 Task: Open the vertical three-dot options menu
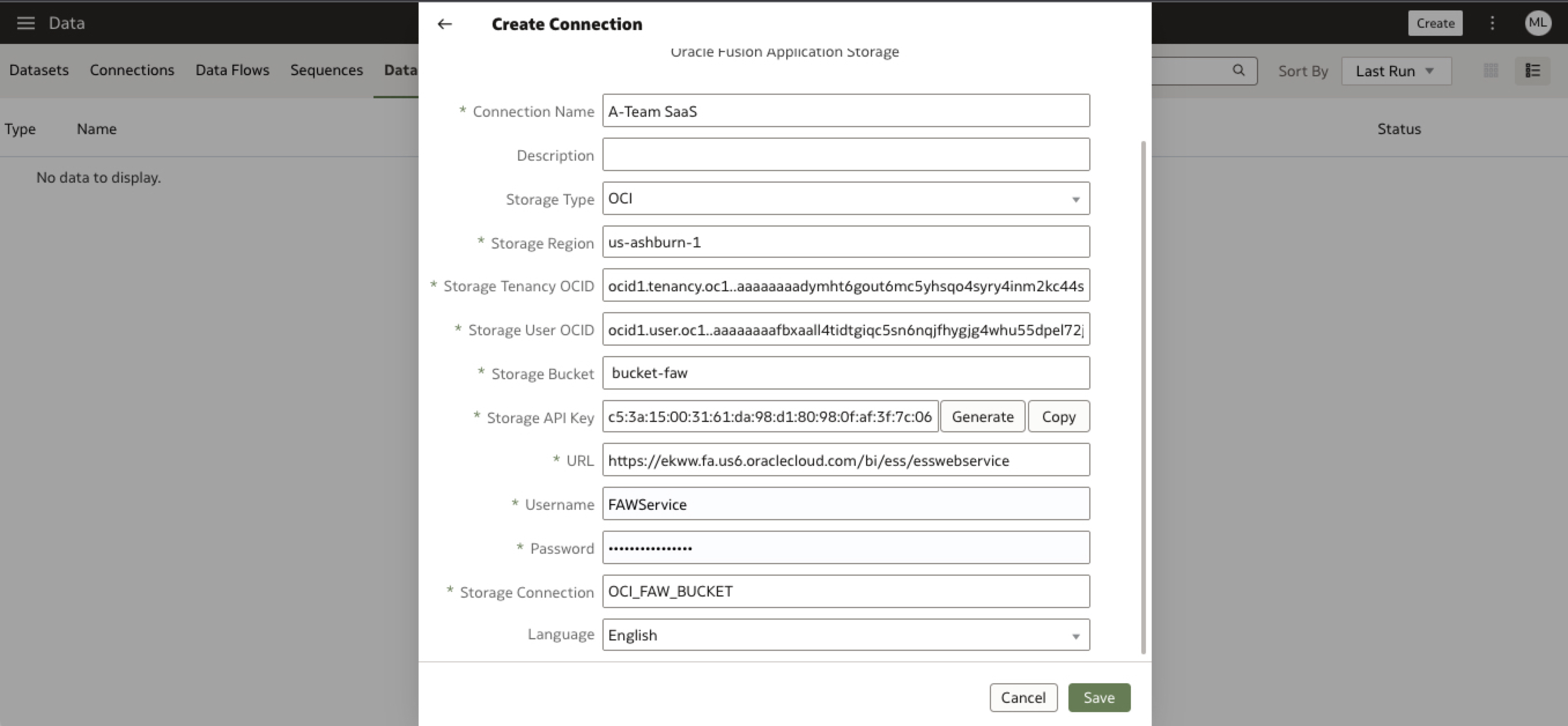click(x=1492, y=23)
